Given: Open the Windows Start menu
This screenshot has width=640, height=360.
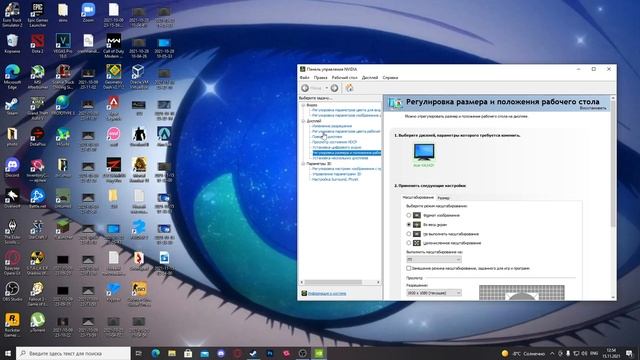Looking at the screenshot, I should click(x=8, y=353).
